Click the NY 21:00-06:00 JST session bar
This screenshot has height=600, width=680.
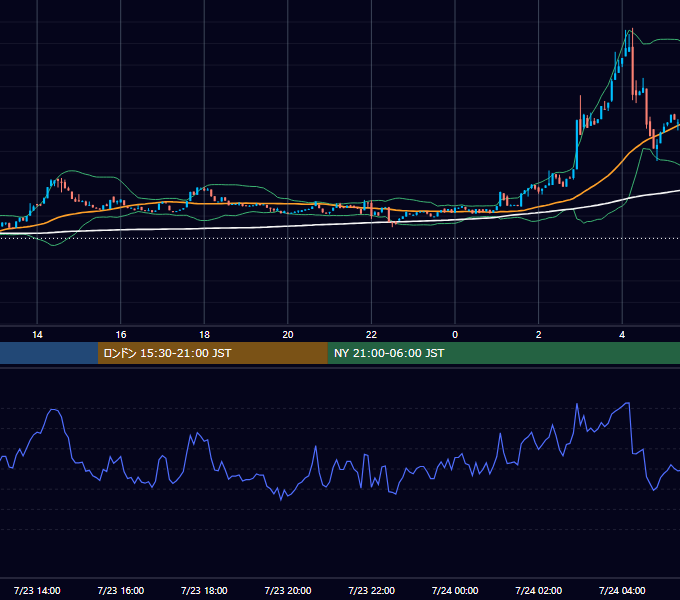[x=503, y=353]
